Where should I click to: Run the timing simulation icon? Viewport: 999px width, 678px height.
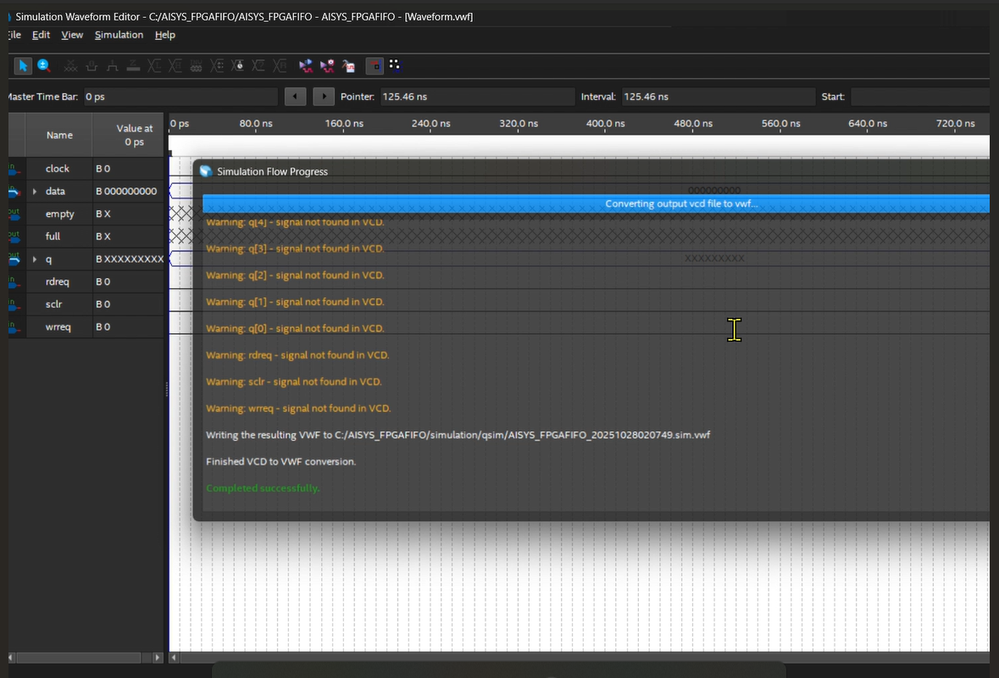[327, 66]
